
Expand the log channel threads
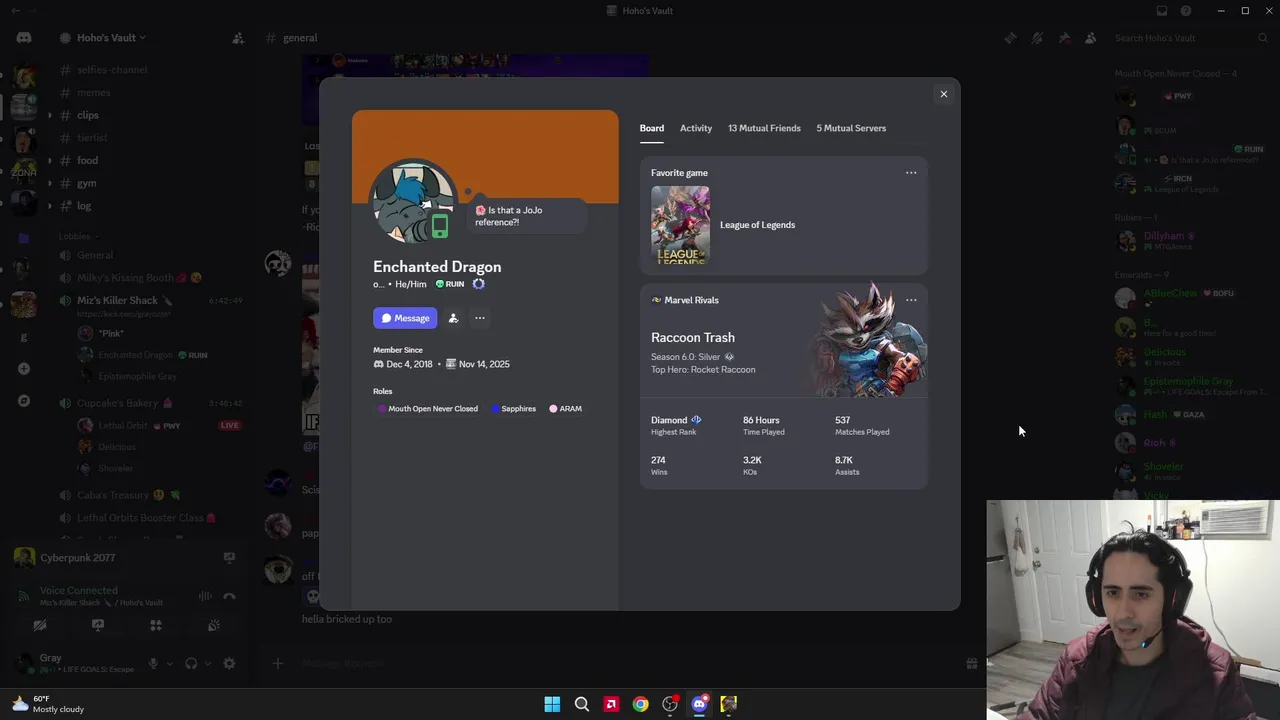click(49, 206)
